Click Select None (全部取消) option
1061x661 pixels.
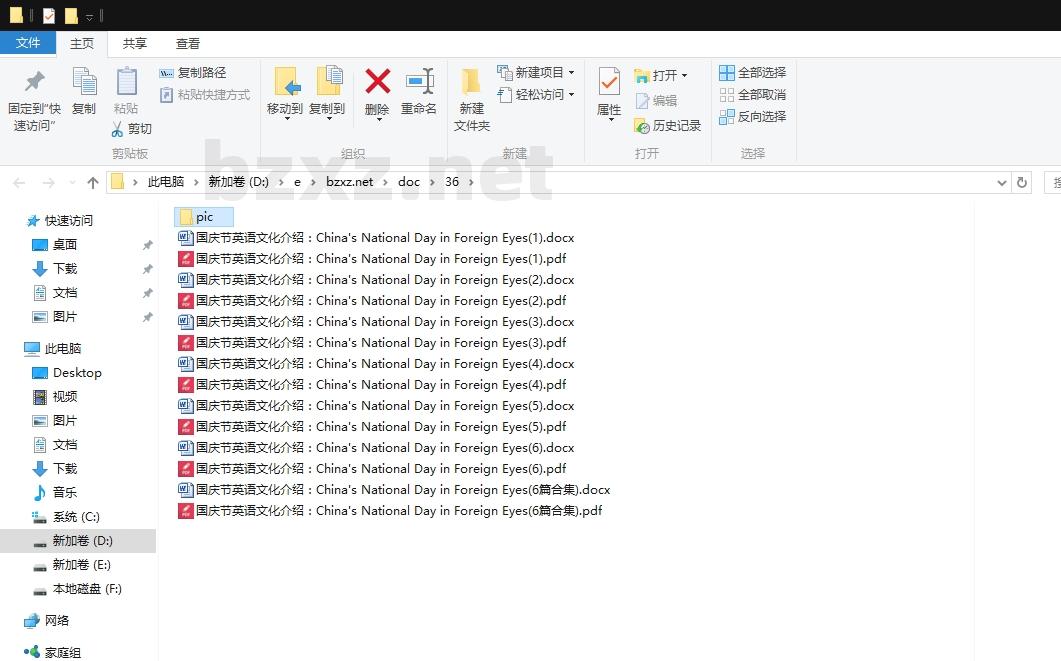coord(753,95)
